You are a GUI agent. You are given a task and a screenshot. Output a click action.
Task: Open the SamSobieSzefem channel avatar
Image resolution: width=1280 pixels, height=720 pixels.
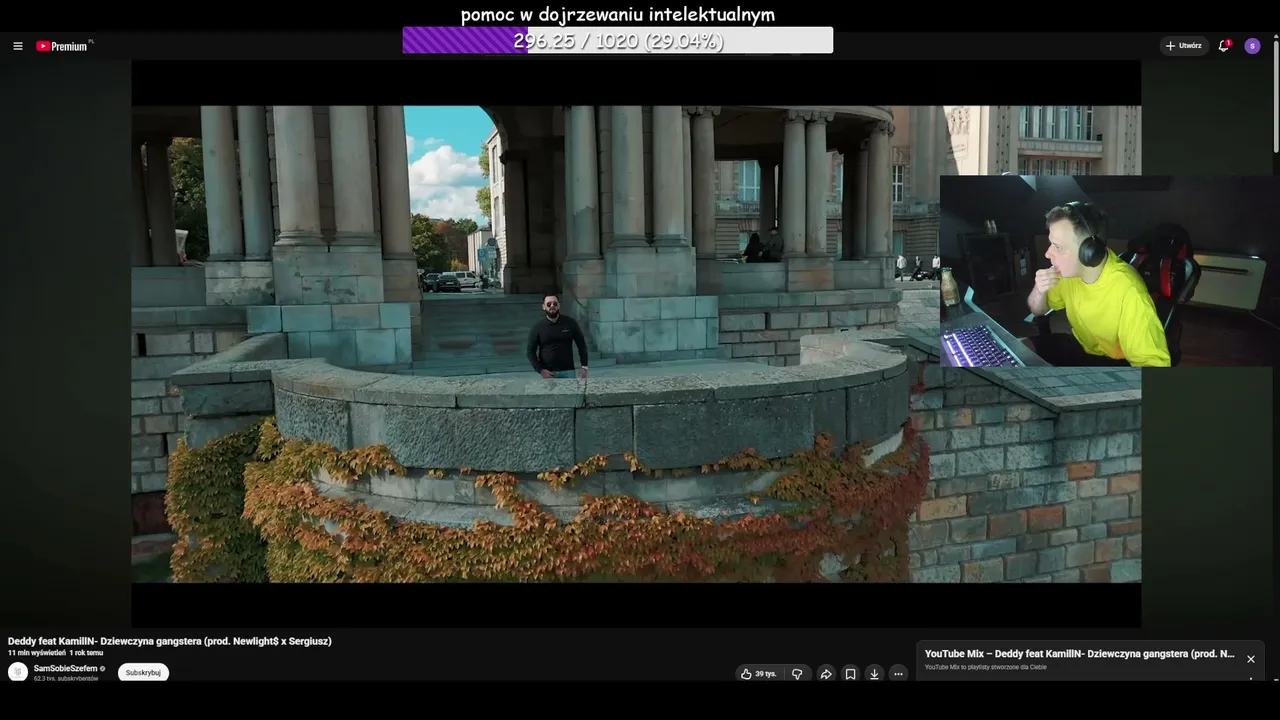point(18,672)
